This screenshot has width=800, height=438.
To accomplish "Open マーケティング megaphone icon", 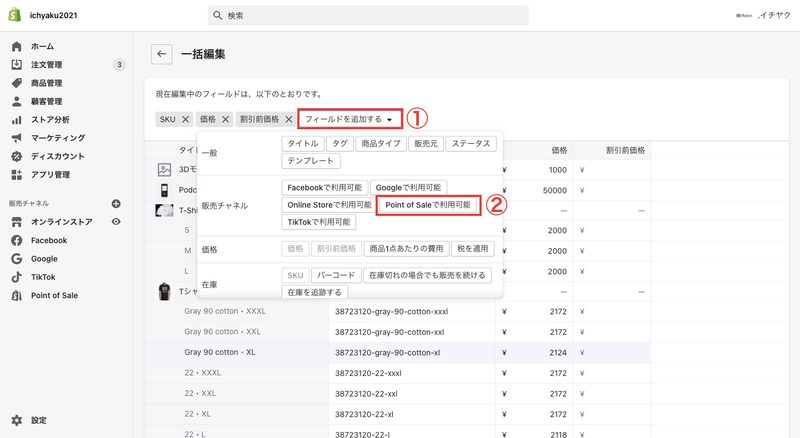I will pos(17,138).
